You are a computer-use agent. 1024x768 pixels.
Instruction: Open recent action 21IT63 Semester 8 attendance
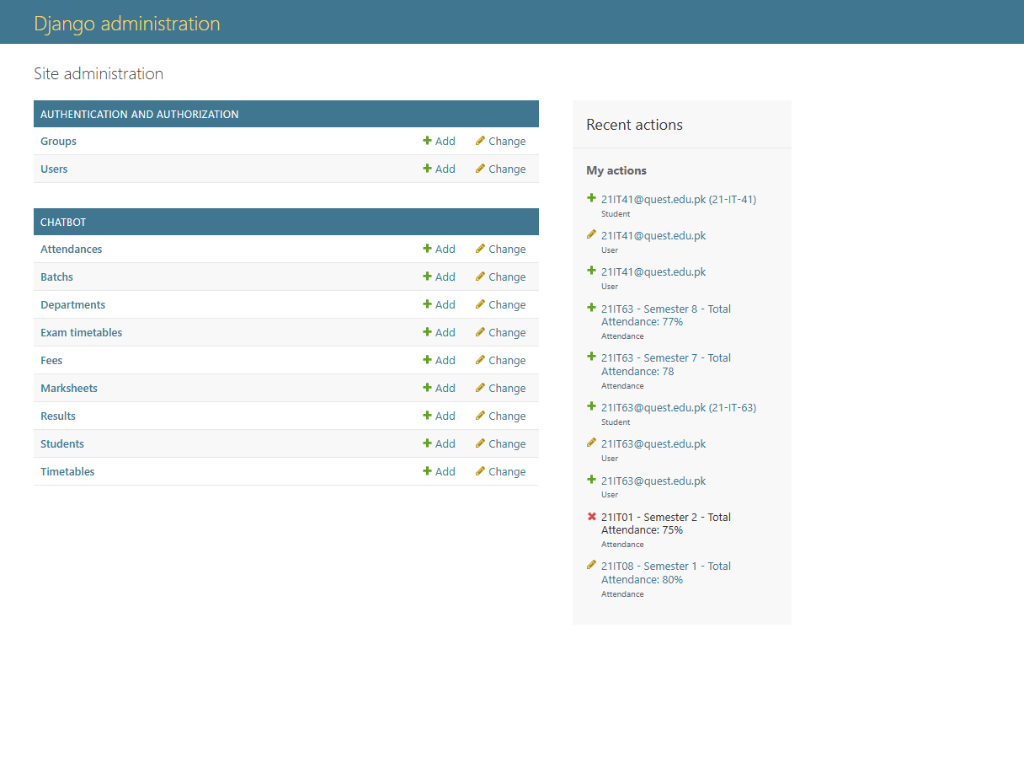click(x=665, y=315)
